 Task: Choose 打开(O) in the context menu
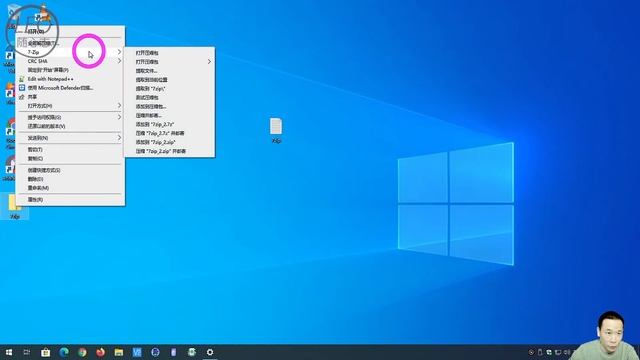(x=70, y=31)
